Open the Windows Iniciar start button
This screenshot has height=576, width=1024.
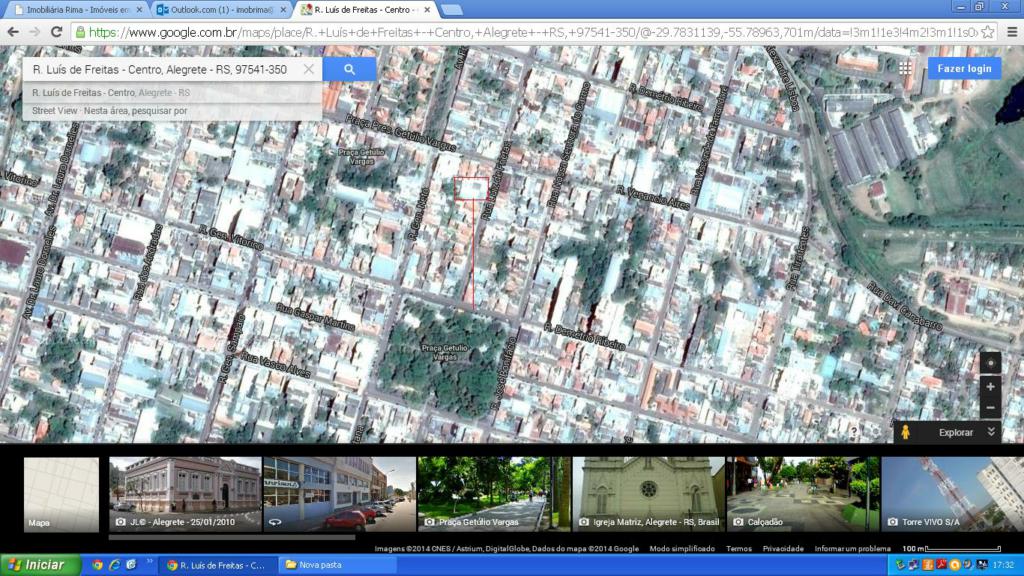pos(40,565)
